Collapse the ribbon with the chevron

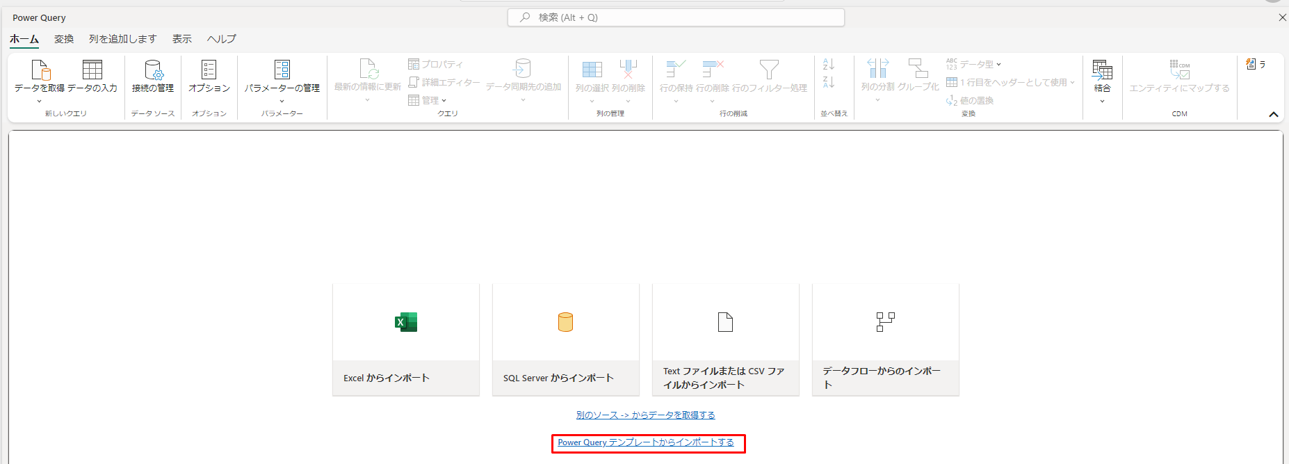pos(1273,115)
